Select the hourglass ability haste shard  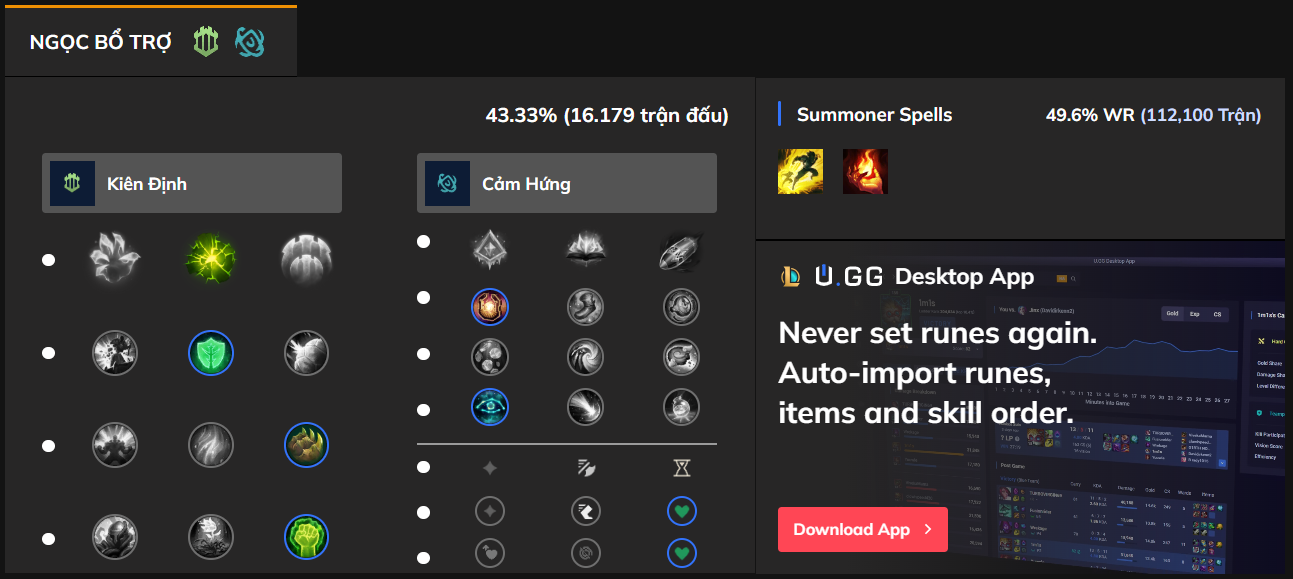click(x=681, y=467)
